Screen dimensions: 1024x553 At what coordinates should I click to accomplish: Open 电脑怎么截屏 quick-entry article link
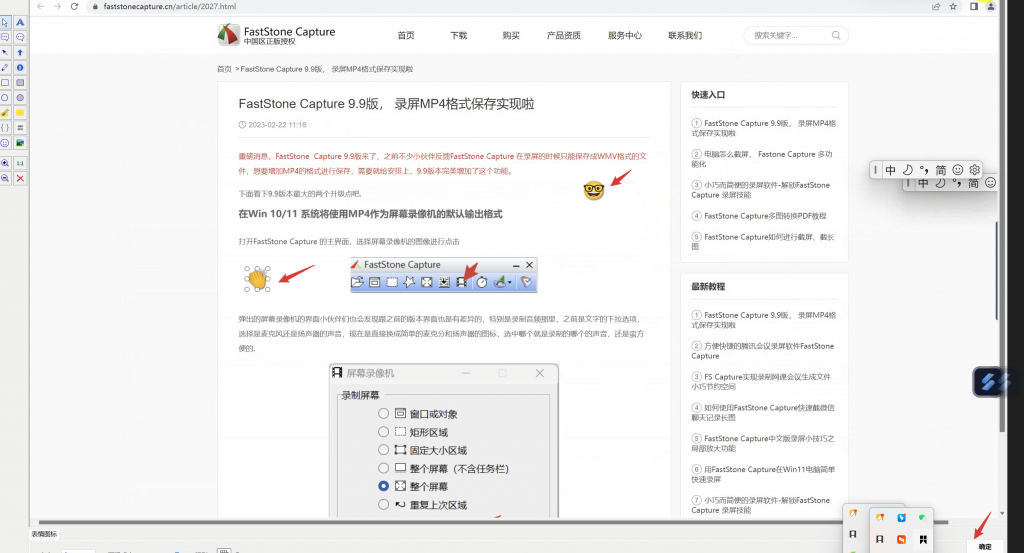click(762, 159)
